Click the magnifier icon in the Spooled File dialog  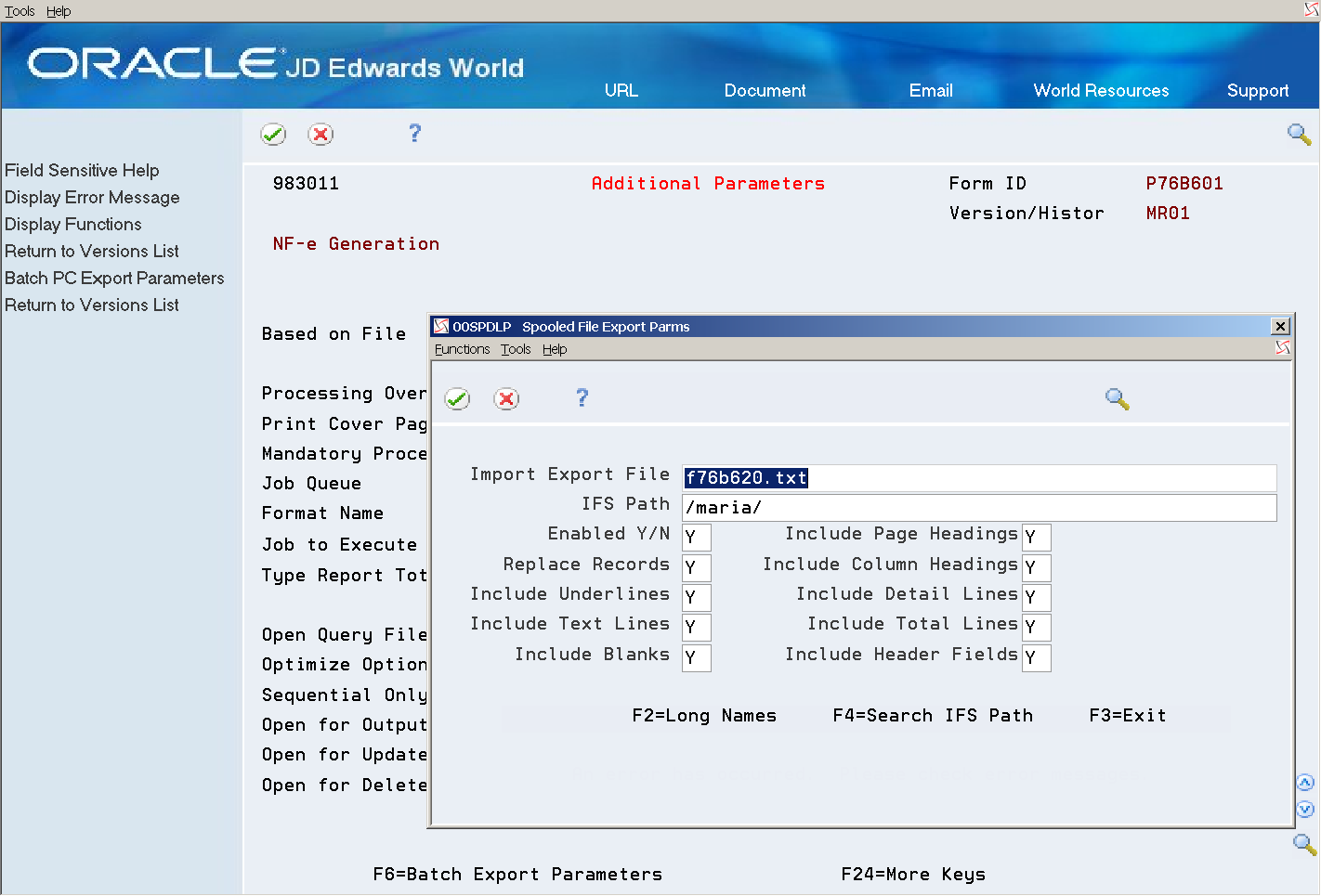[x=1117, y=399]
